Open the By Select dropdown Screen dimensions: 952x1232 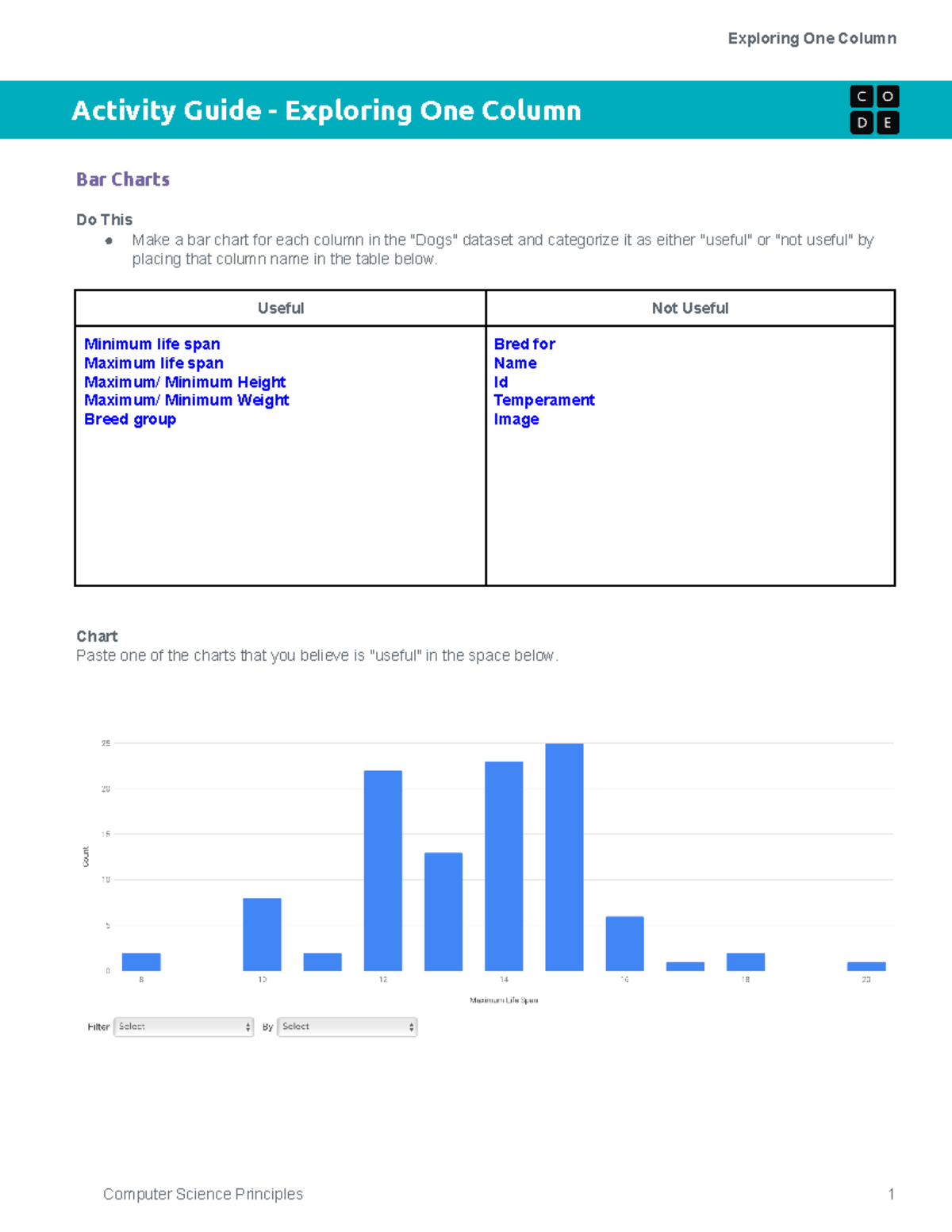tap(347, 1026)
